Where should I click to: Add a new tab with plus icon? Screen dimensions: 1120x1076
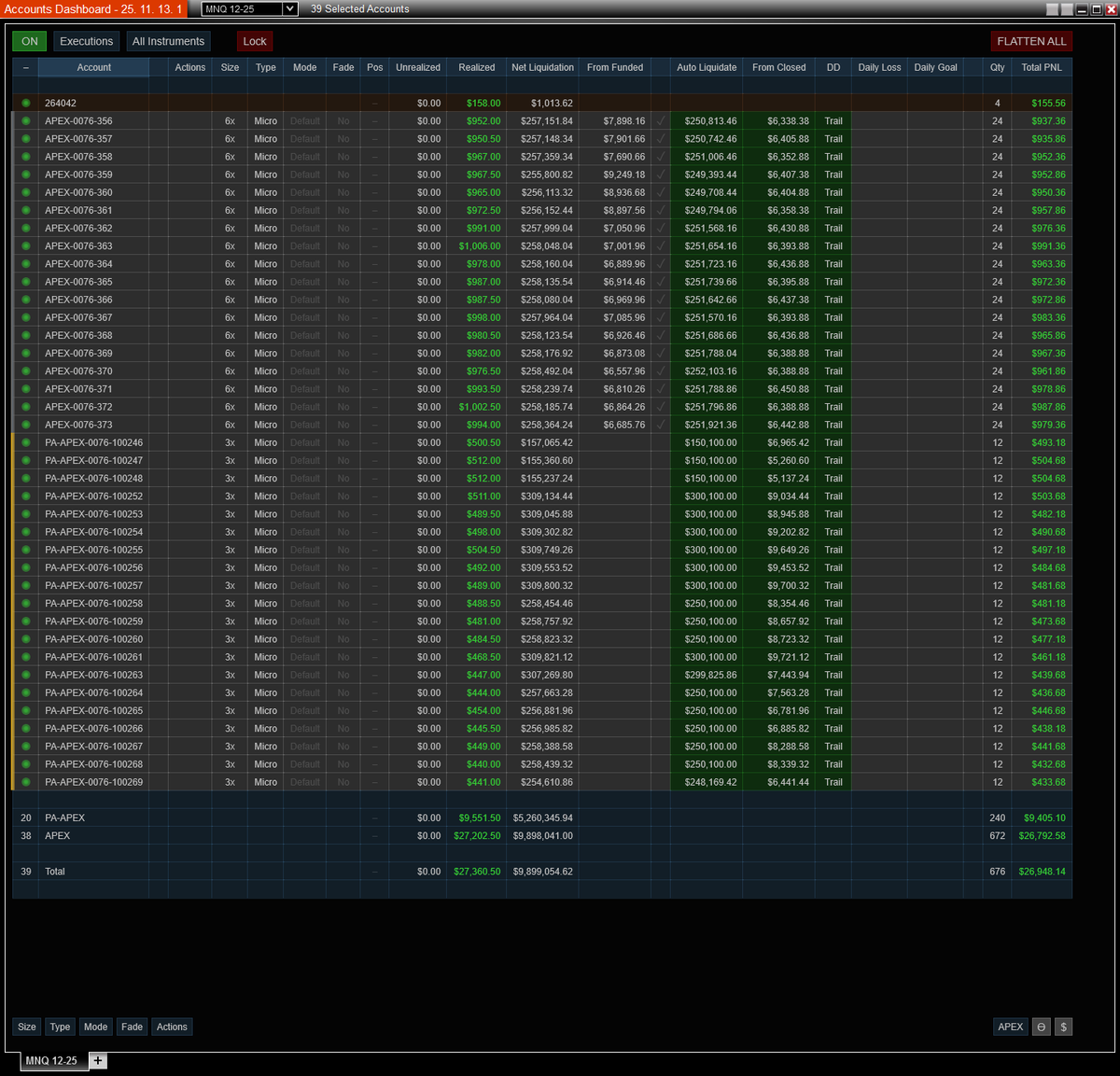(98, 1060)
